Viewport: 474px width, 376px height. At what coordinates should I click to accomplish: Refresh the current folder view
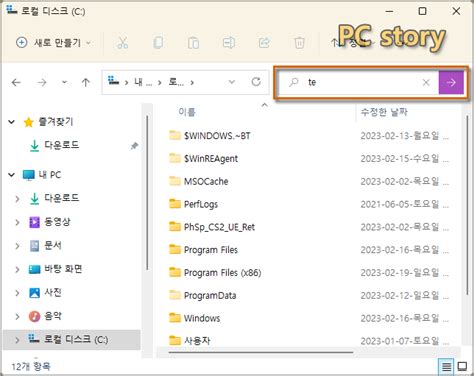256,82
